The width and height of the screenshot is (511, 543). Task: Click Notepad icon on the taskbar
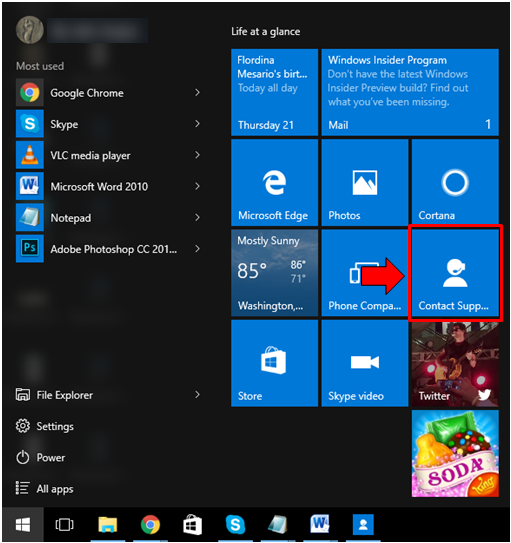click(278, 525)
